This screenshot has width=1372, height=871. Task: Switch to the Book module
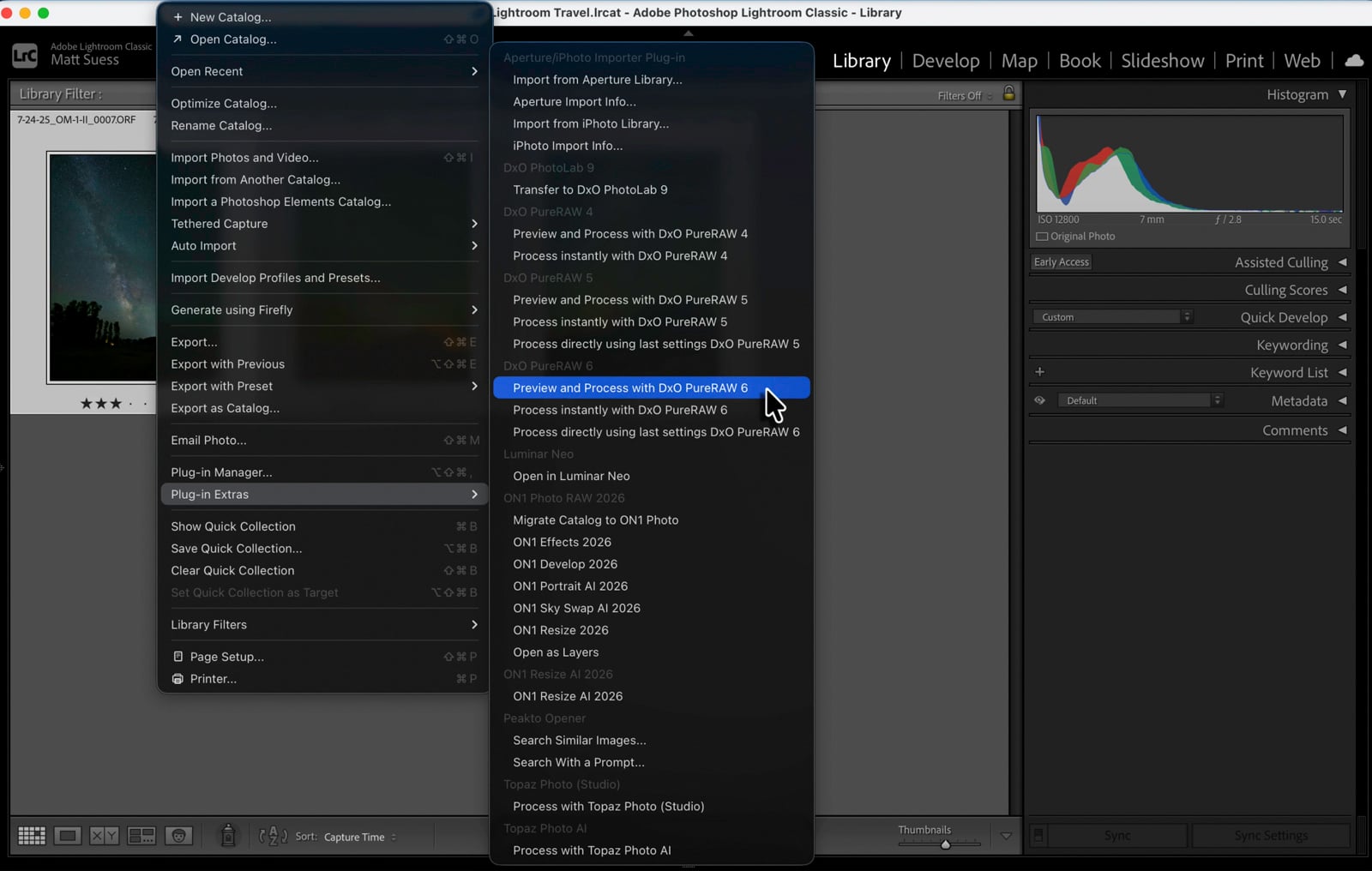[x=1080, y=61]
